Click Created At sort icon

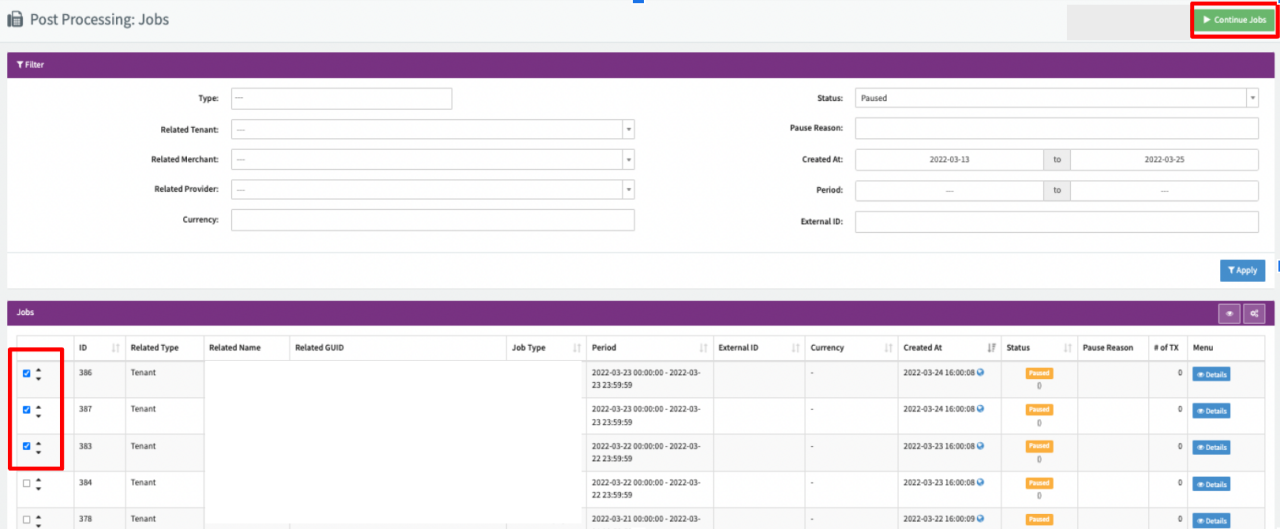point(991,348)
